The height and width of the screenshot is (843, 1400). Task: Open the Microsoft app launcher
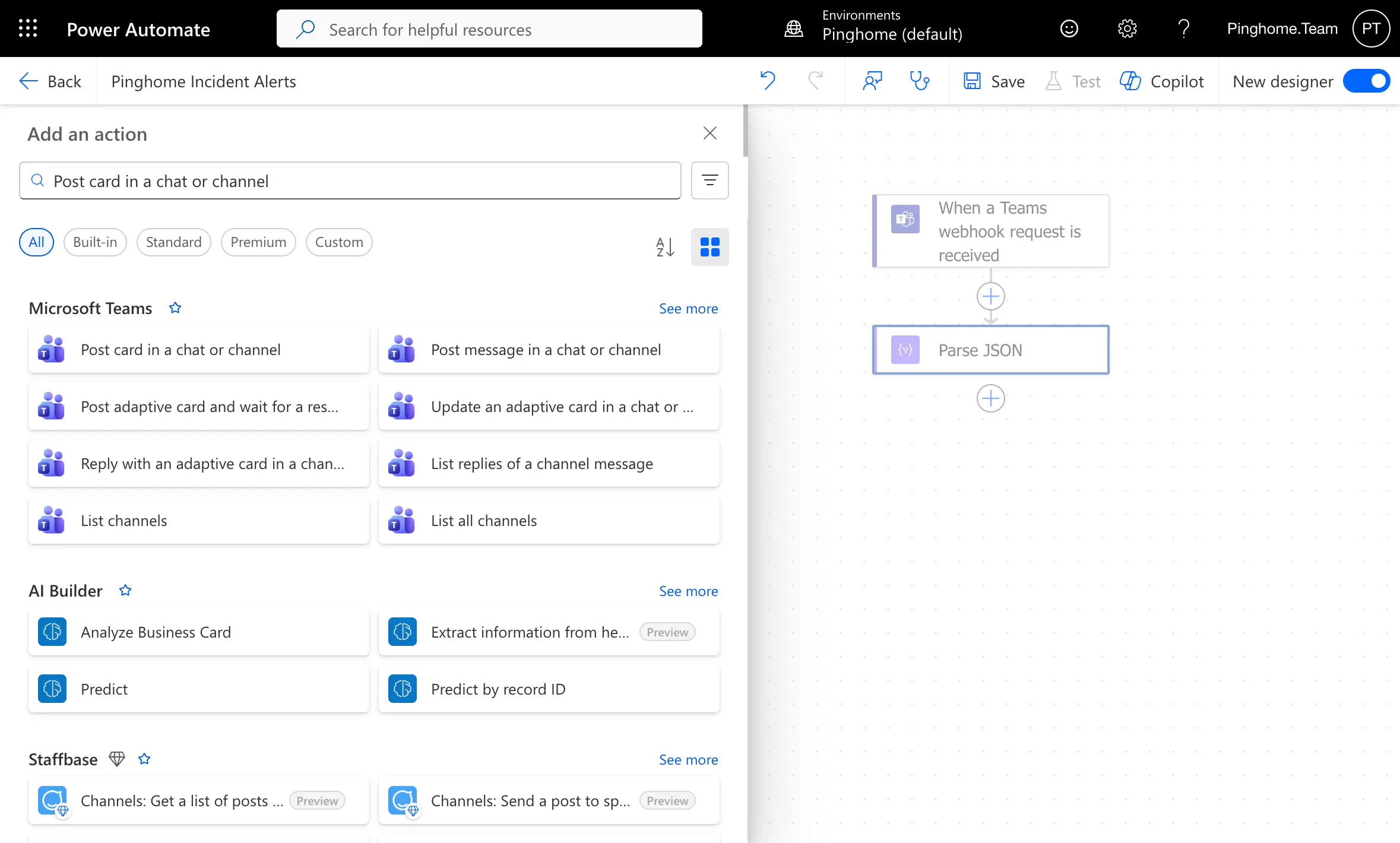27,28
